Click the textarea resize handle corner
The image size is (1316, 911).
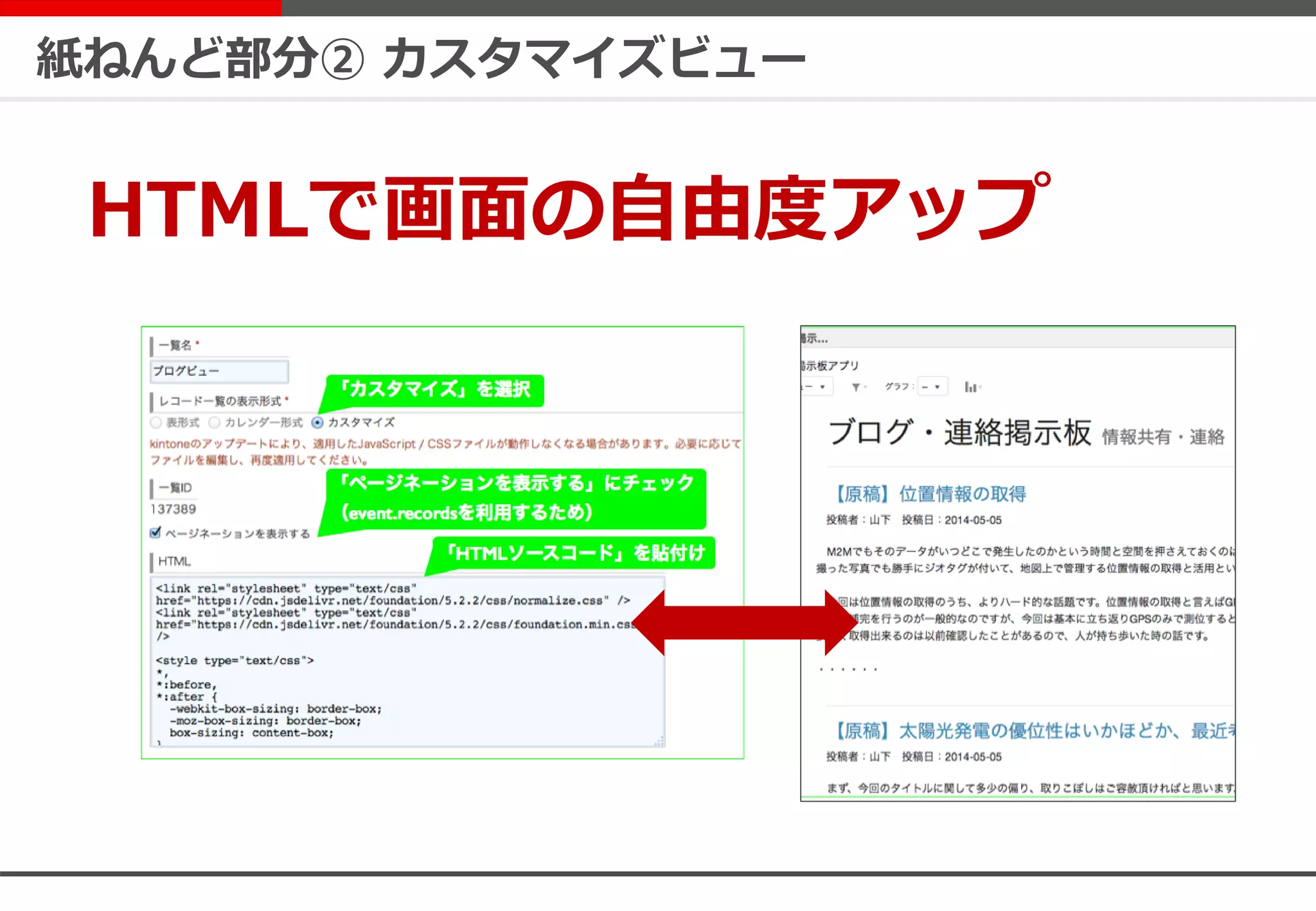pos(659,741)
